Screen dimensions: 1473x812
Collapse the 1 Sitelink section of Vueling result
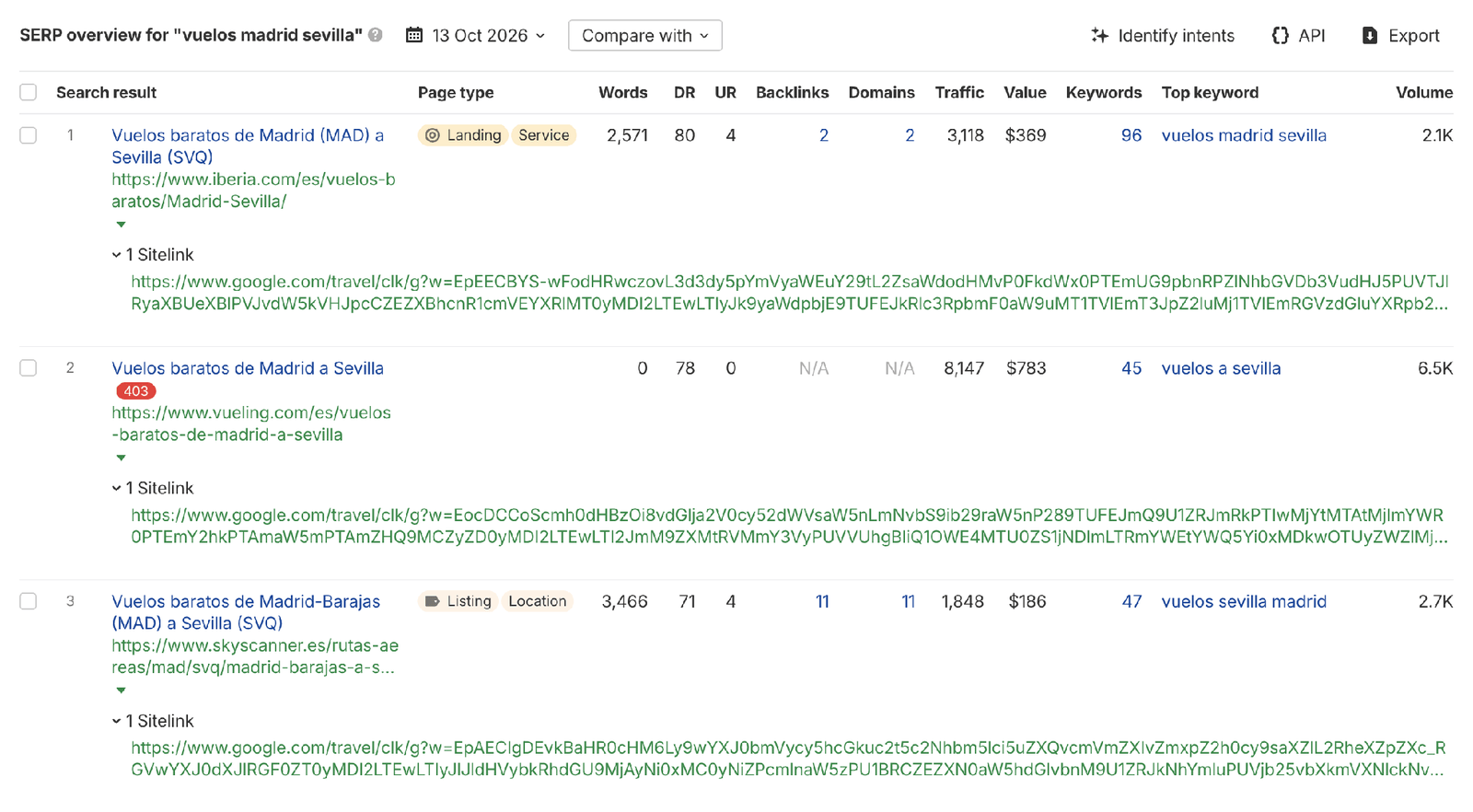[x=153, y=488]
